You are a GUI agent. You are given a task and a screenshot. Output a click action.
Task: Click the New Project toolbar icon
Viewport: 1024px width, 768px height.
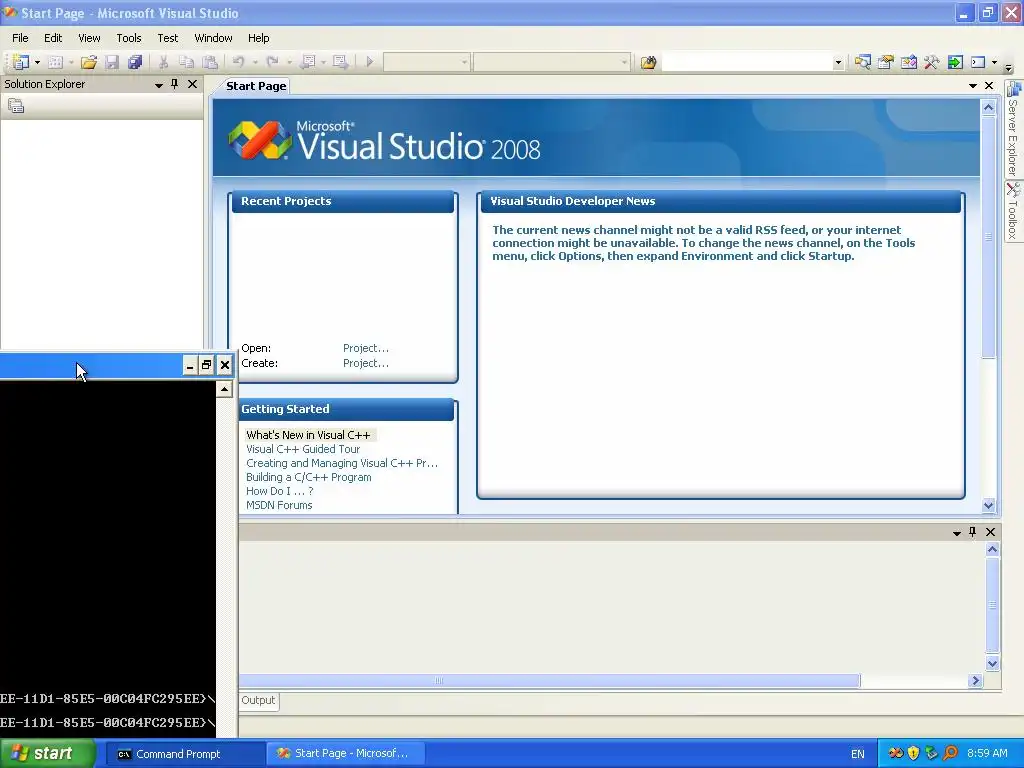coord(21,62)
